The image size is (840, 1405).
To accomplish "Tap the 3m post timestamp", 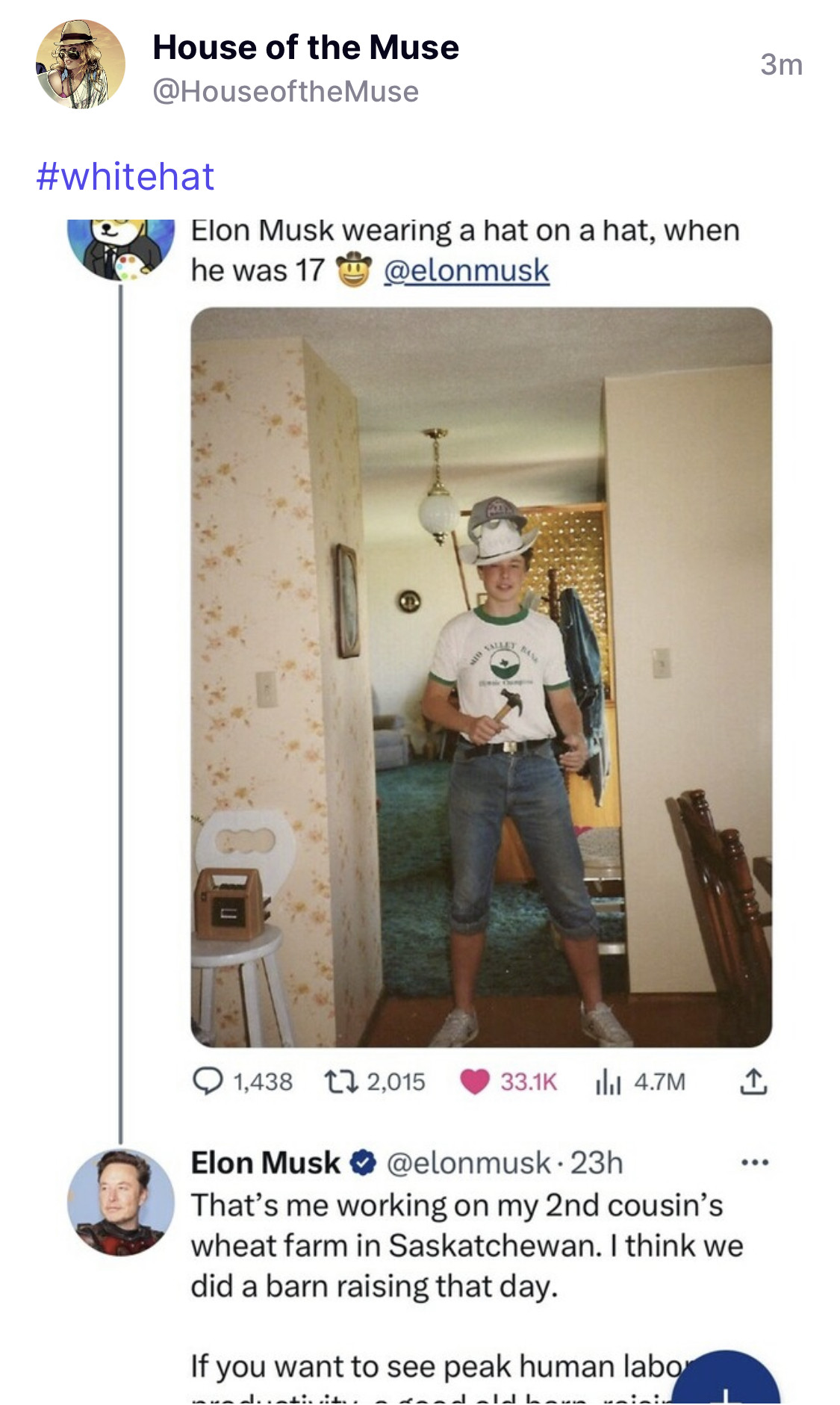I will click(x=782, y=65).
